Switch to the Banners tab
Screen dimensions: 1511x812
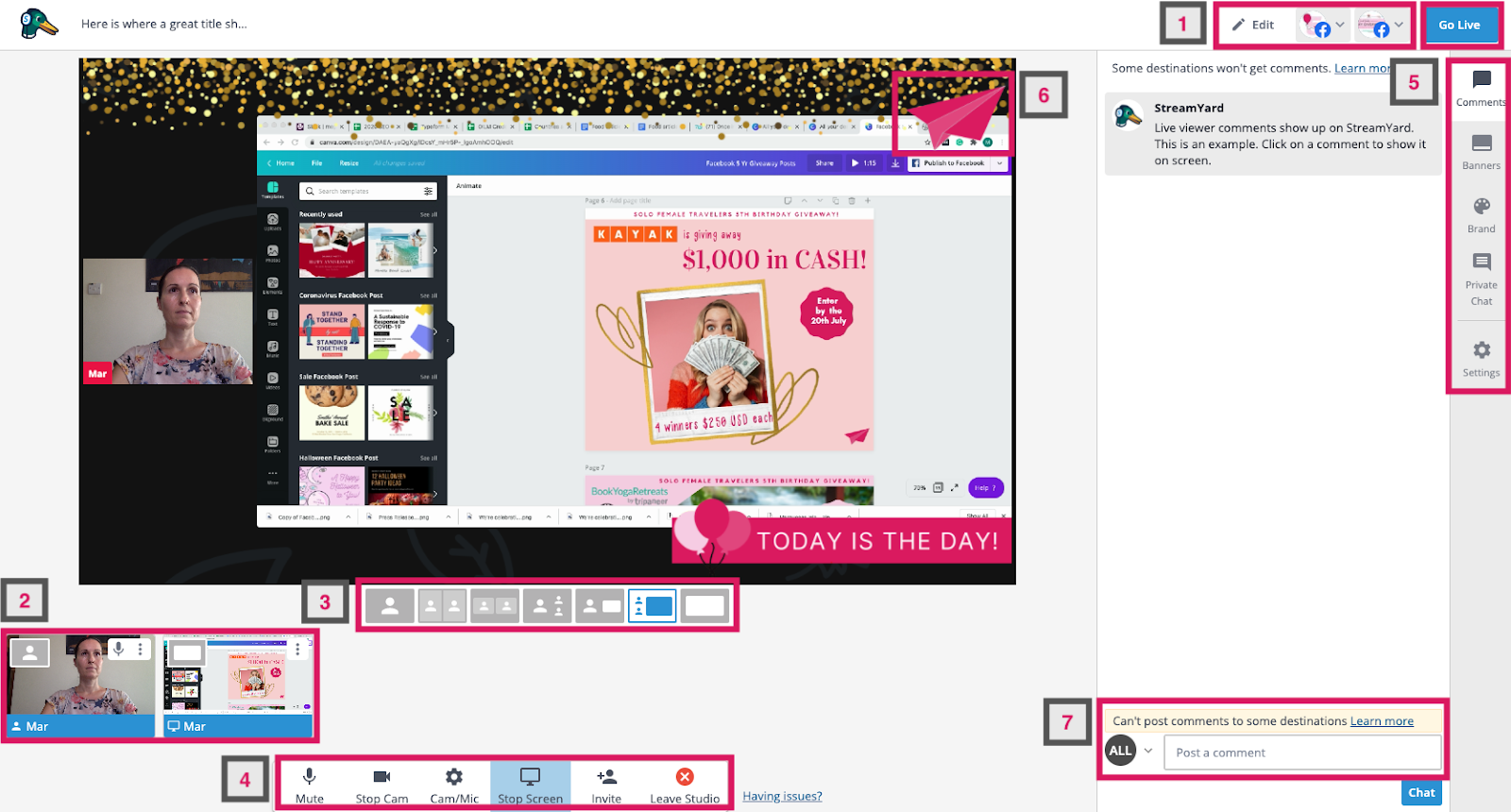pos(1481,151)
